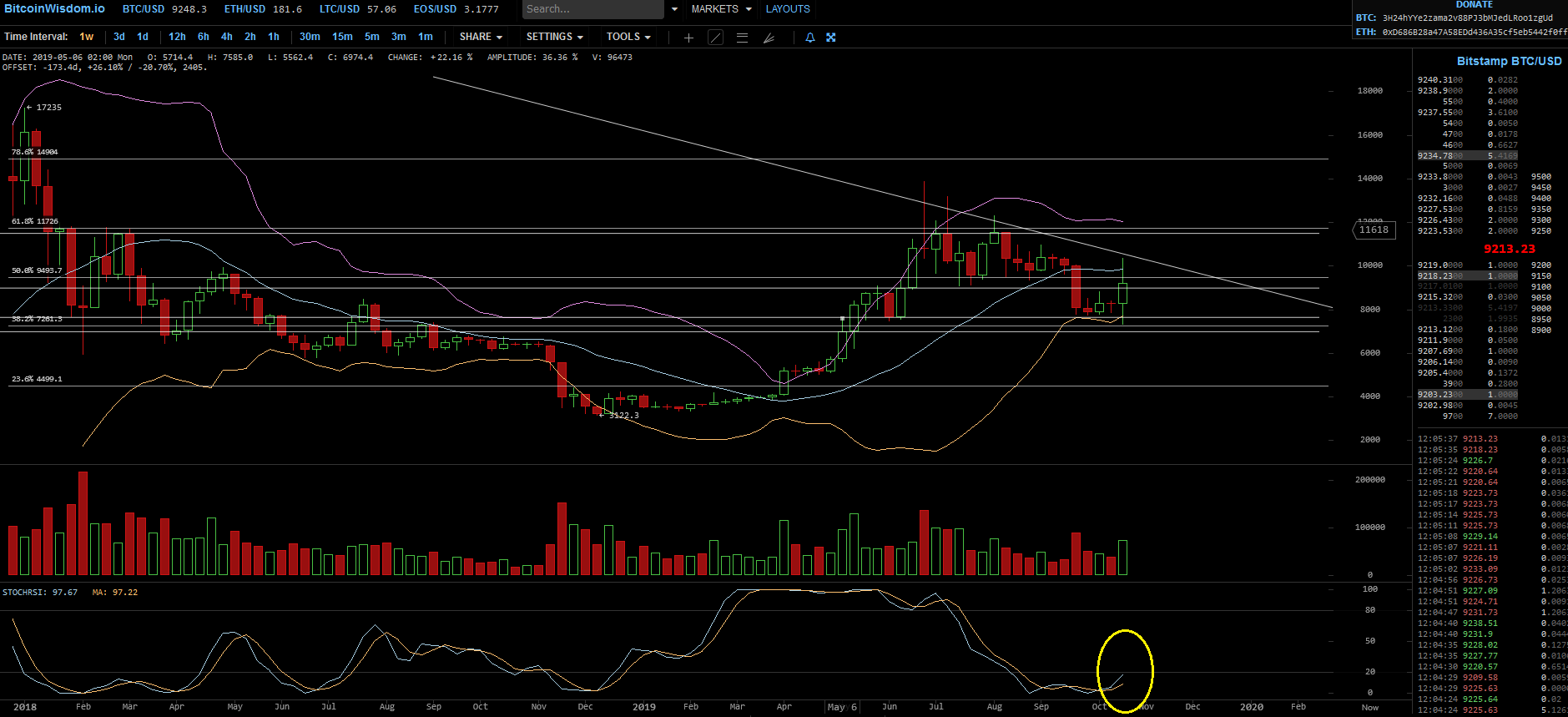The width and height of the screenshot is (1568, 717).
Task: Click the 38.2% 7261.3 Fibonacci label
Action: pyautogui.click(x=36, y=319)
